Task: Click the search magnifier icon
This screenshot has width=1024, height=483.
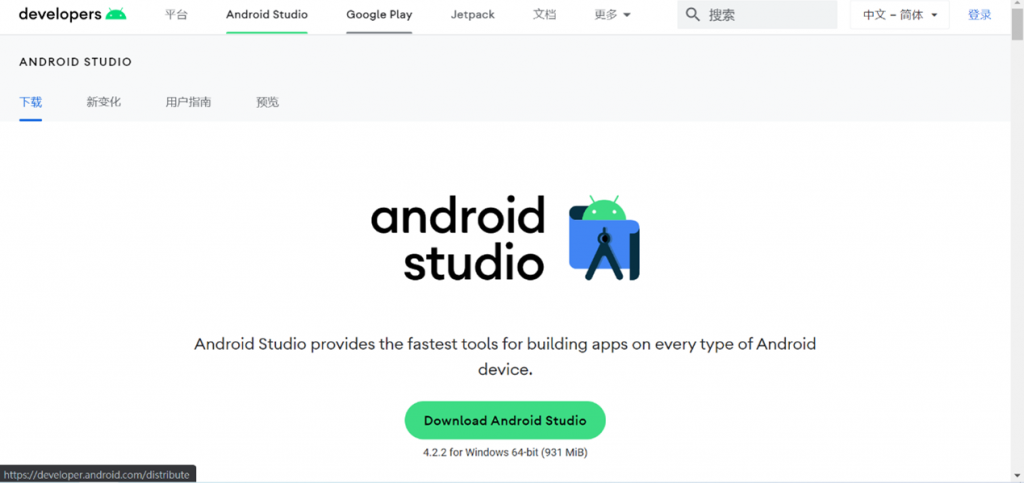Action: (693, 15)
